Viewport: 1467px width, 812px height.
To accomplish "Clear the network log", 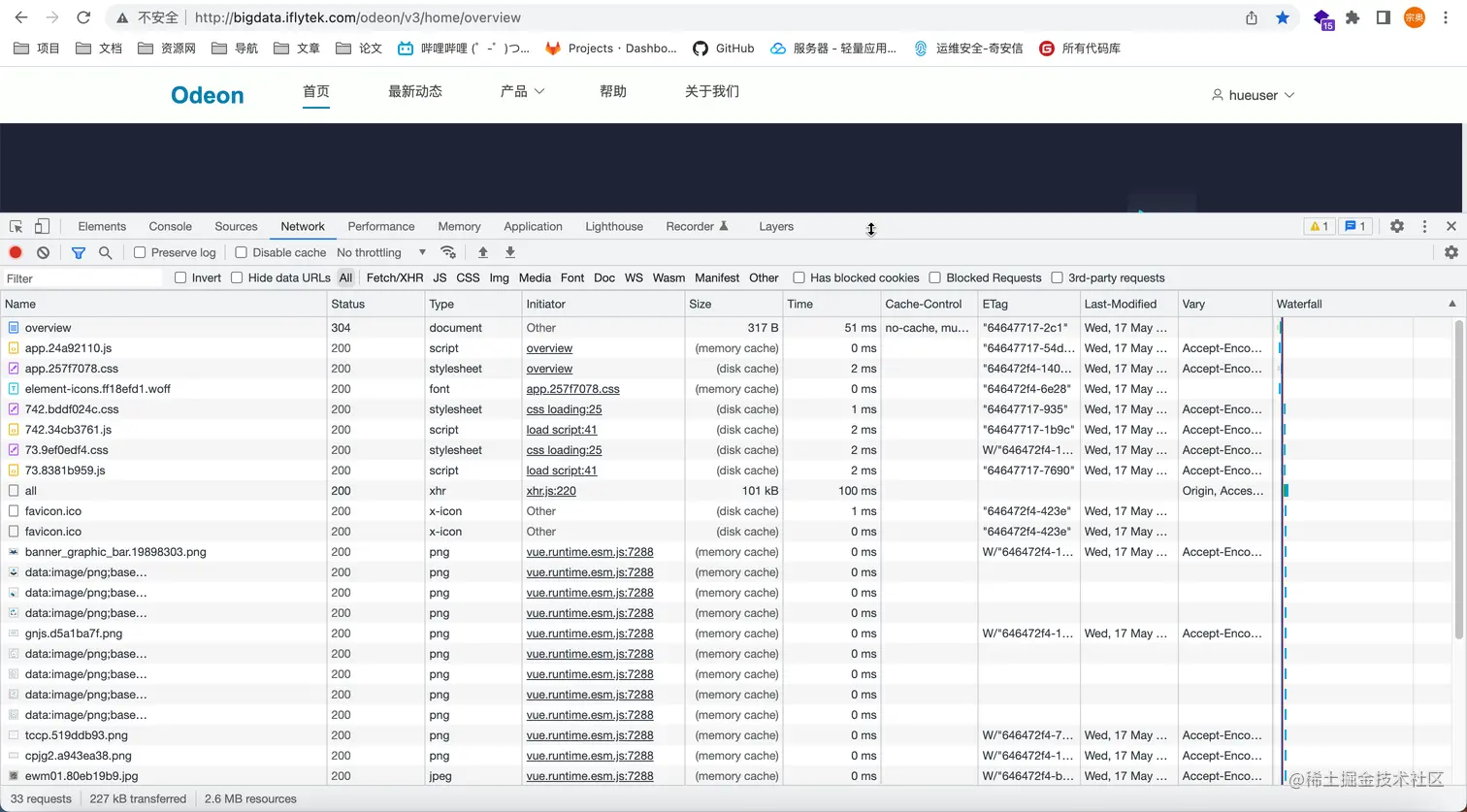I will 43,252.
